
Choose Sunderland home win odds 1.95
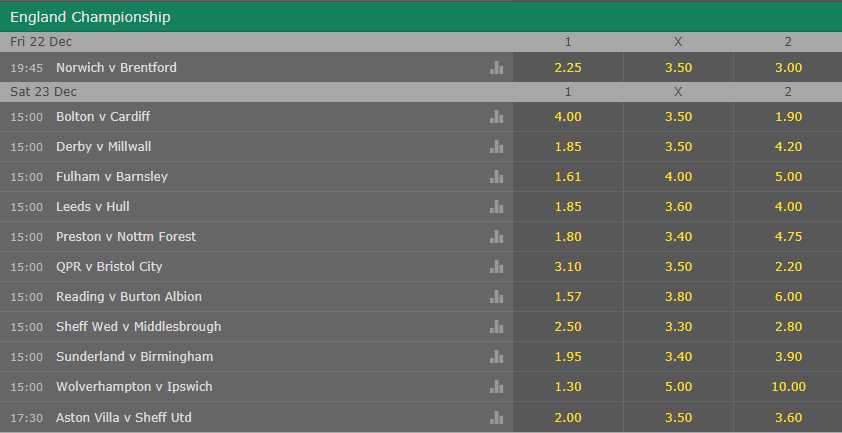[x=568, y=357]
